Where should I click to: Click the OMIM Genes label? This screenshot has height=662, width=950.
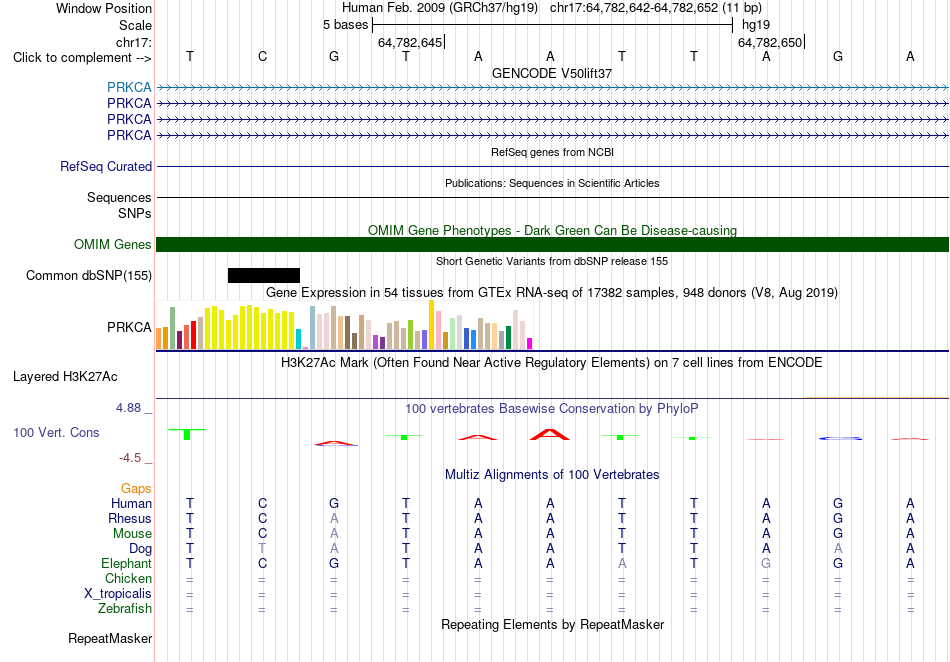(x=113, y=244)
